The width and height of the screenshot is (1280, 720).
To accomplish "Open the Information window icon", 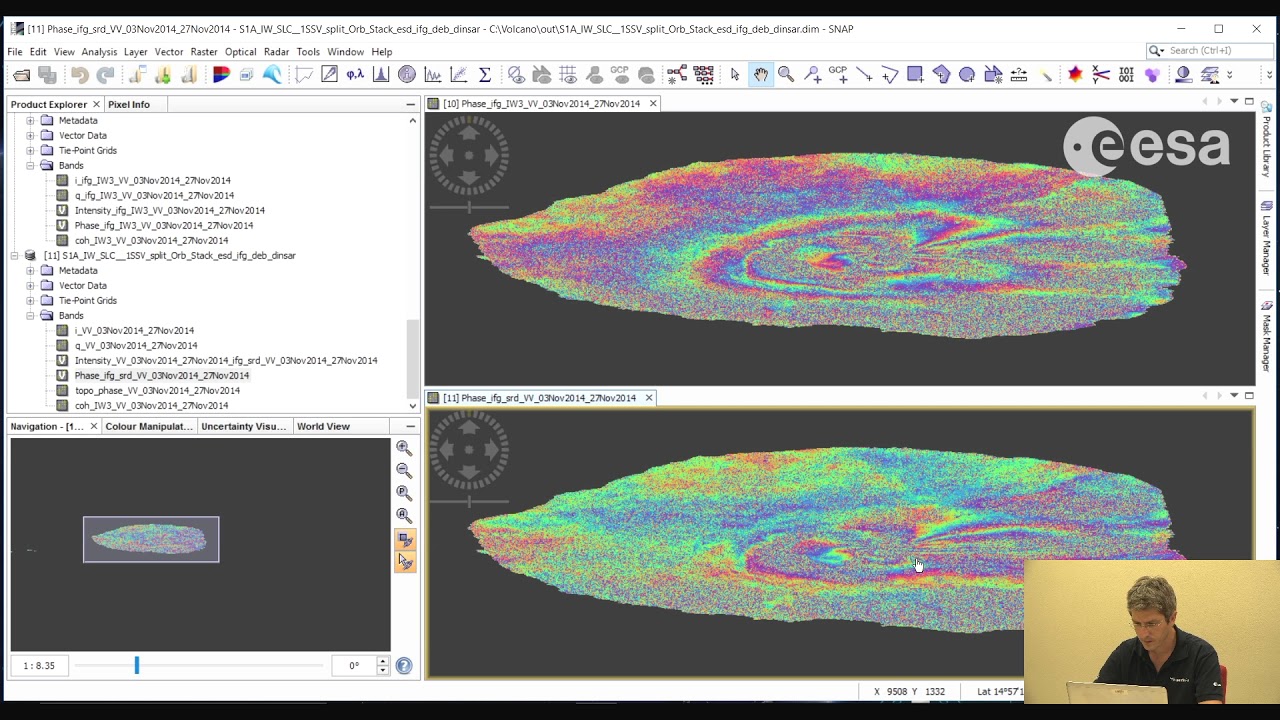I will (x=407, y=75).
